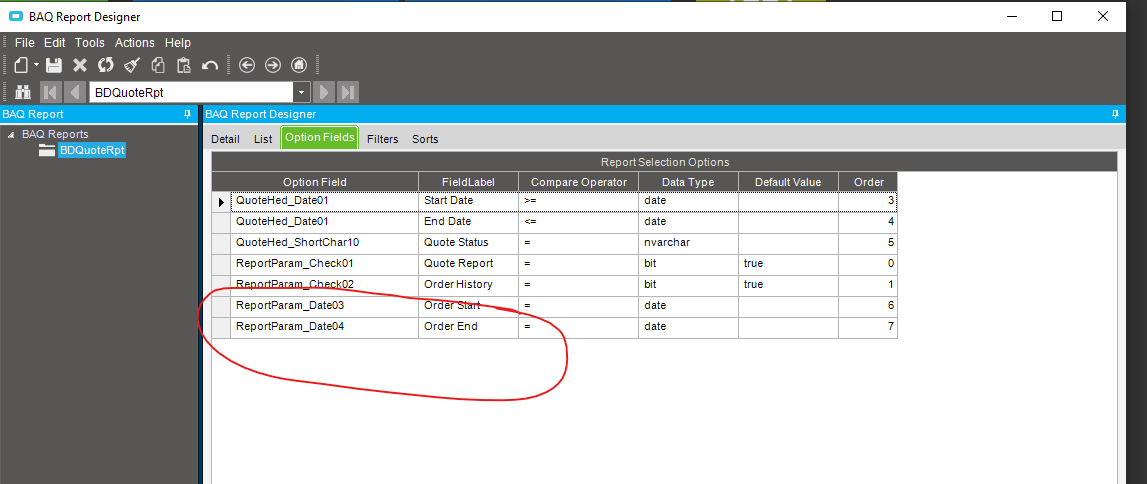This screenshot has height=484, width=1147.
Task: Click default value true for Quote Report
Action: [x=789, y=263]
